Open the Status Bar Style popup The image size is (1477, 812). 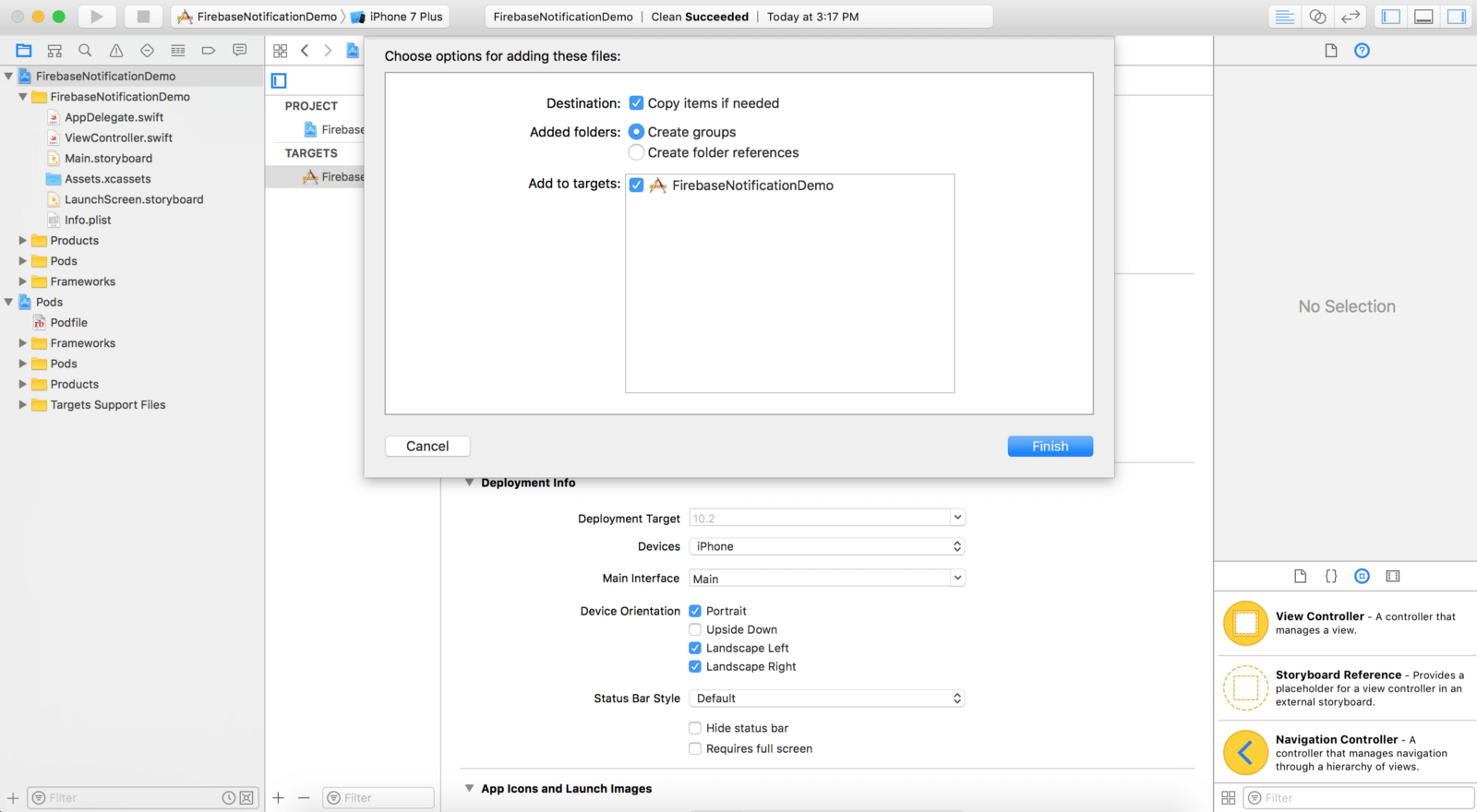[x=827, y=699]
